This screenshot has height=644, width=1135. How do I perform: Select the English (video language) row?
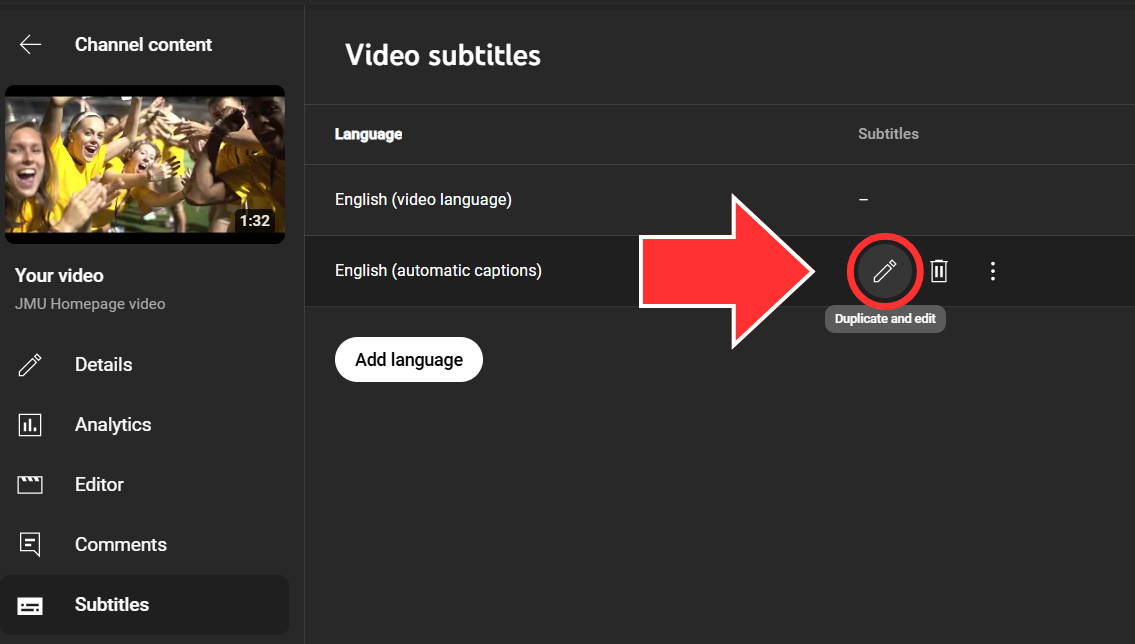(423, 200)
